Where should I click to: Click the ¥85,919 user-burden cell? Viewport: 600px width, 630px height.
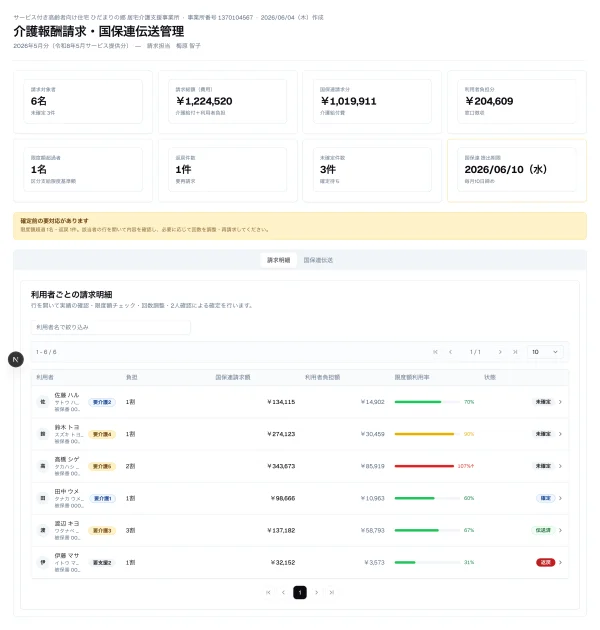pyautogui.click(x=373, y=466)
